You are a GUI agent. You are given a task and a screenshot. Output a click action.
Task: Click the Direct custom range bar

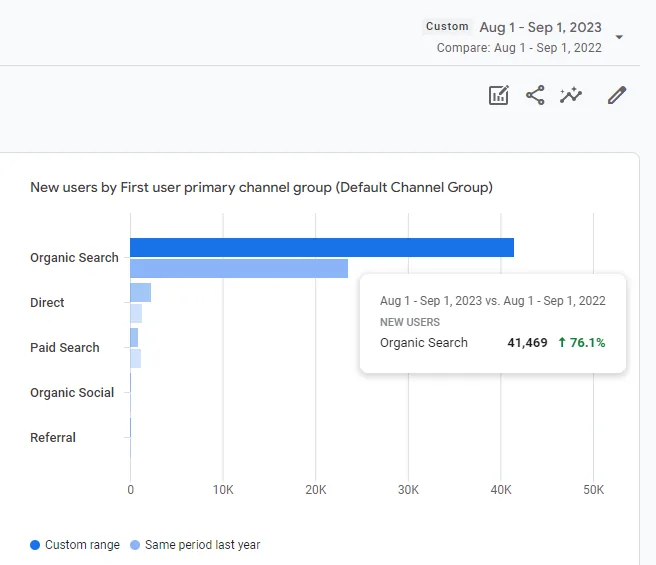pyautogui.click(x=141, y=293)
